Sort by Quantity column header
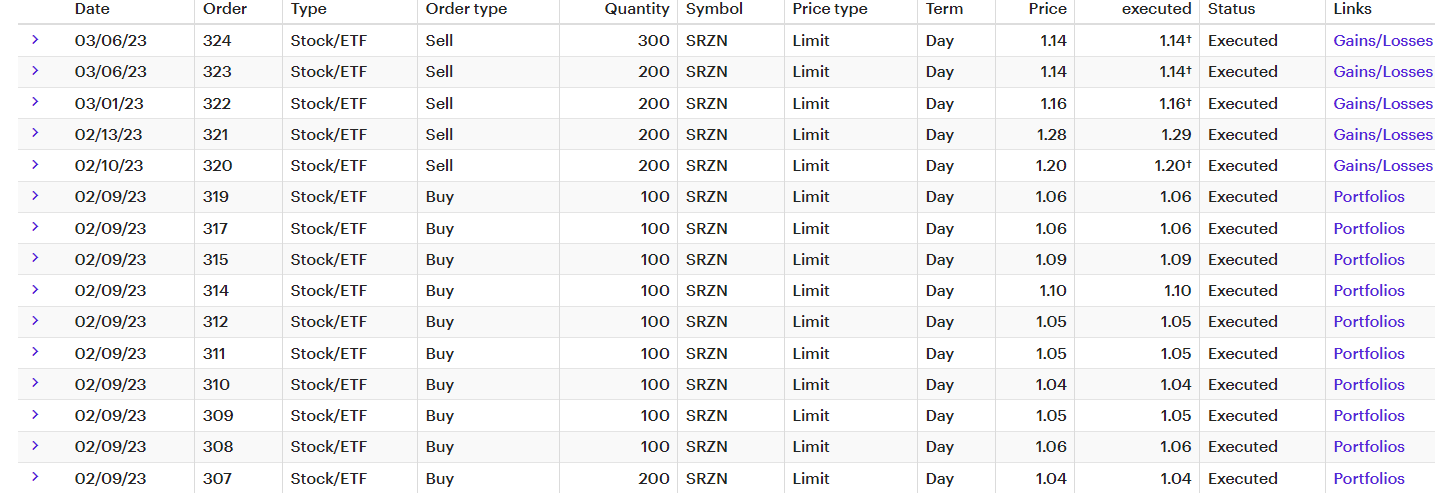The image size is (1435, 493). [x=637, y=9]
